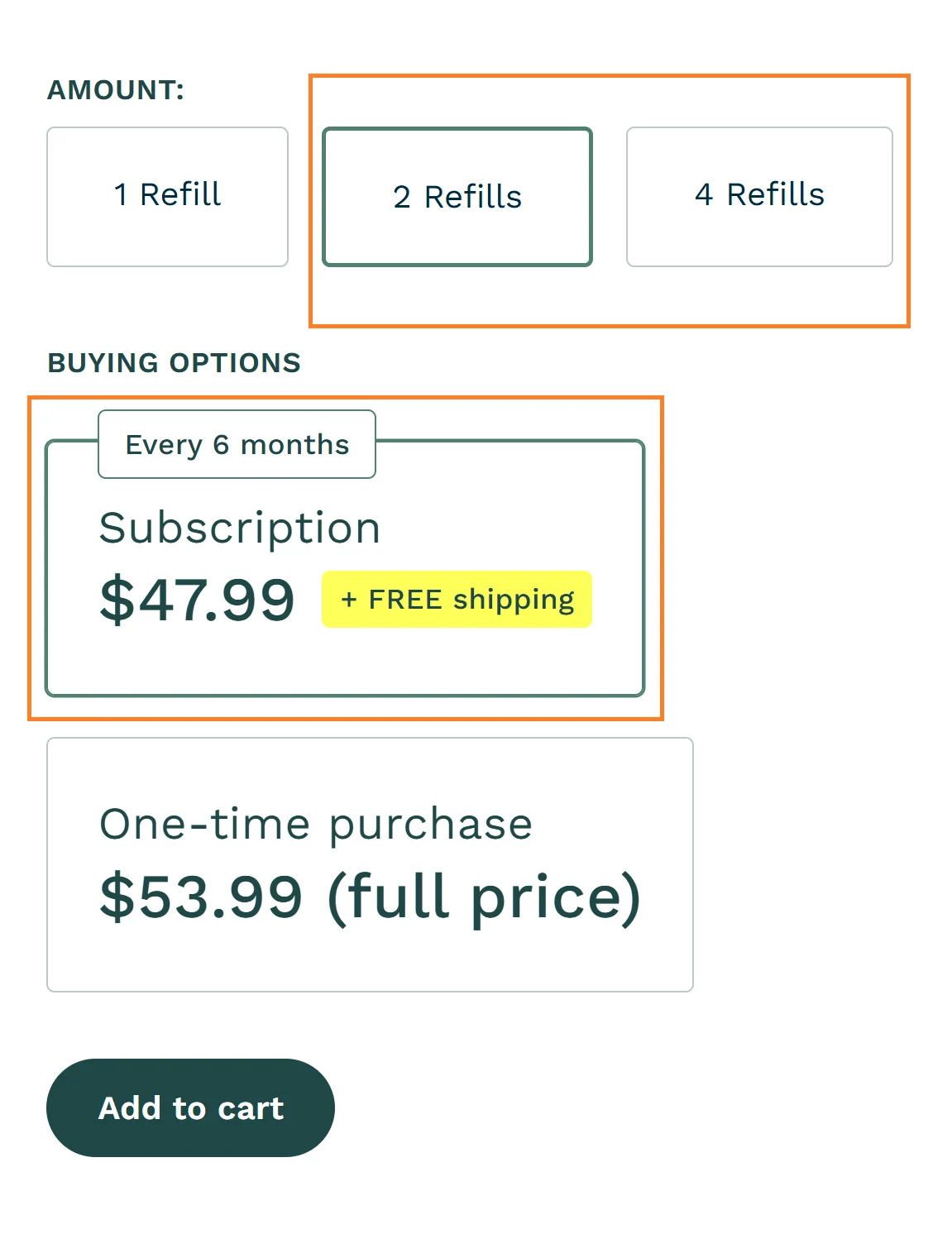The image size is (952, 1258).
Task: Switch amount selection to 4 Refills
Action: click(x=759, y=194)
